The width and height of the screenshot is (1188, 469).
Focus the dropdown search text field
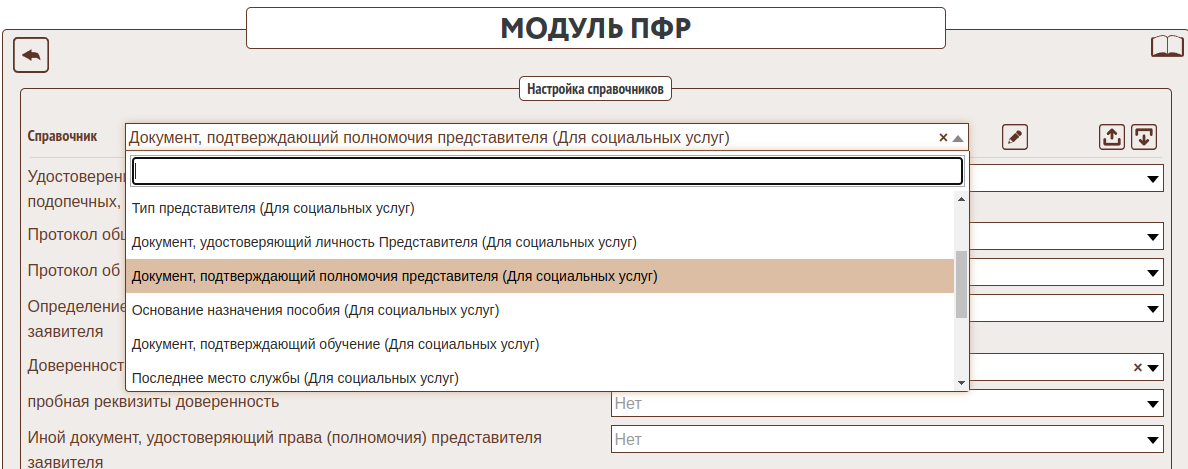pos(547,172)
